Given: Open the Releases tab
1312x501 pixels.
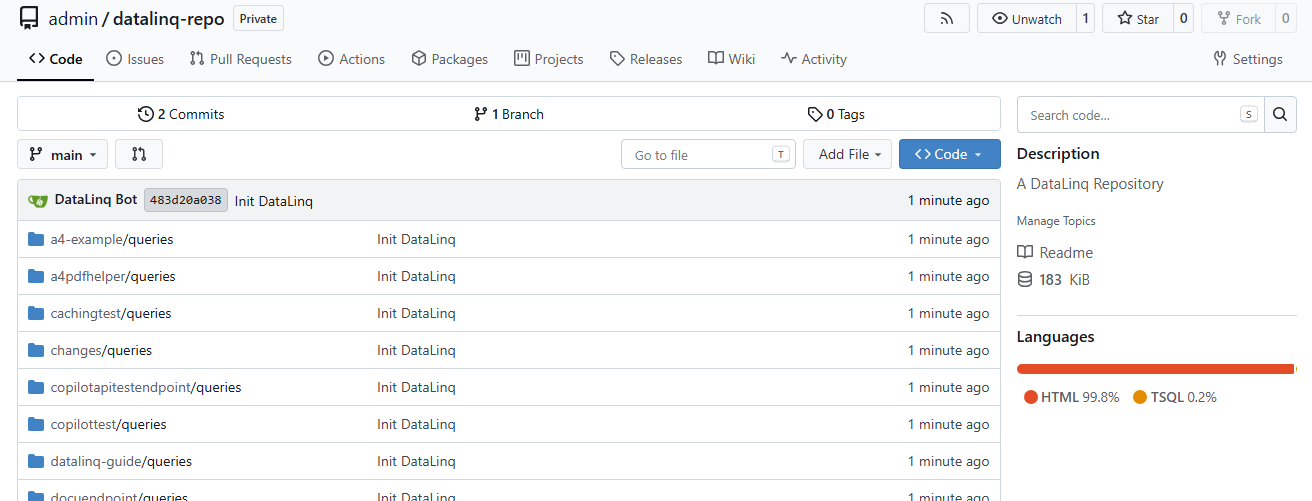Looking at the screenshot, I should point(645,59).
